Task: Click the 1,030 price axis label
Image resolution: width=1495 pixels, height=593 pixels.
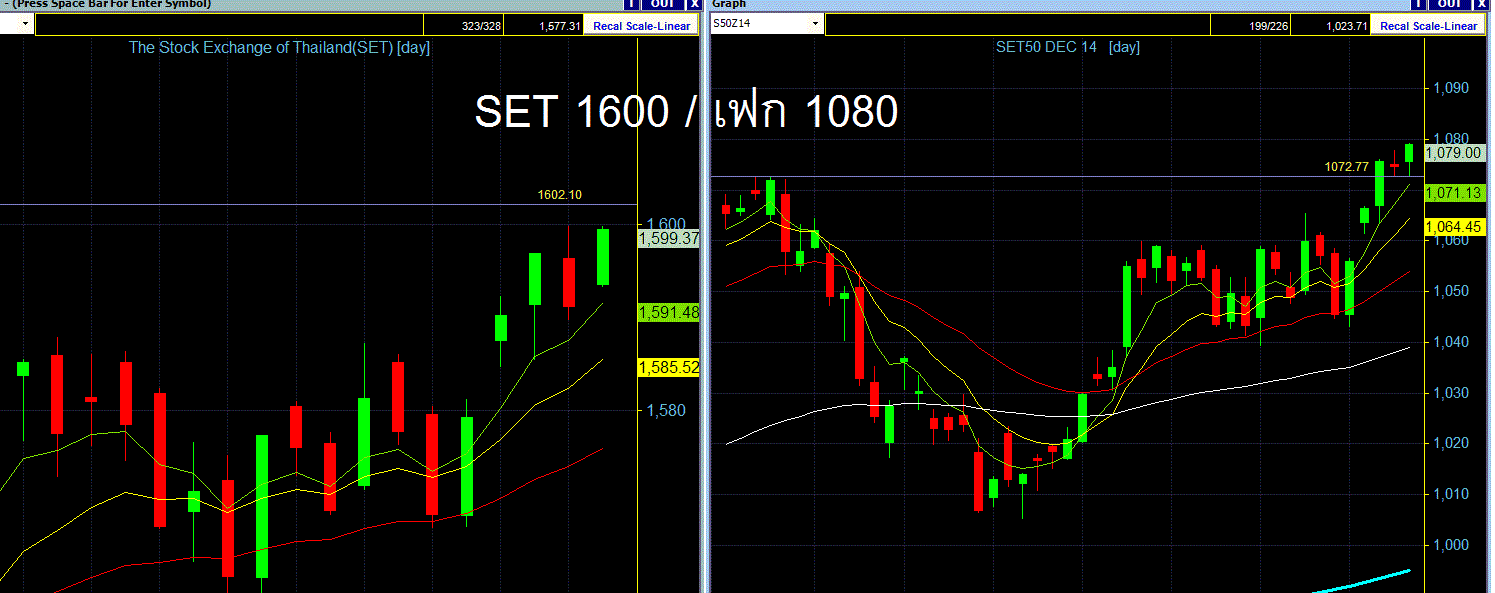Action: pyautogui.click(x=1449, y=393)
